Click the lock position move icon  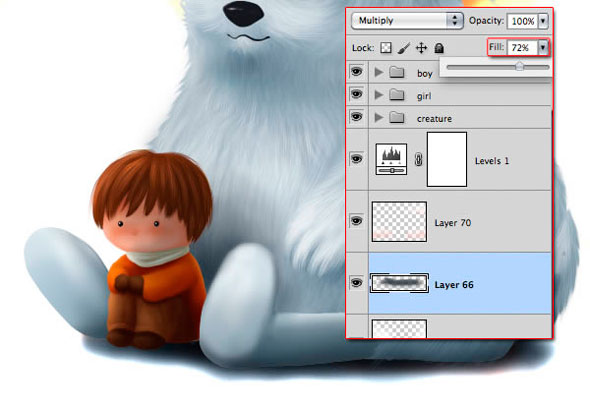pos(421,48)
